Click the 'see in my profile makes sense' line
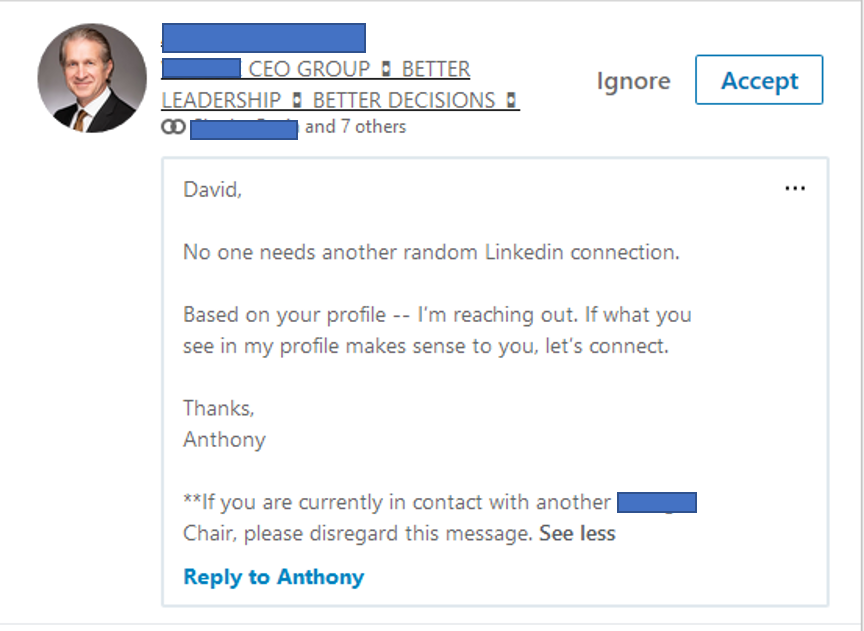 [425, 346]
